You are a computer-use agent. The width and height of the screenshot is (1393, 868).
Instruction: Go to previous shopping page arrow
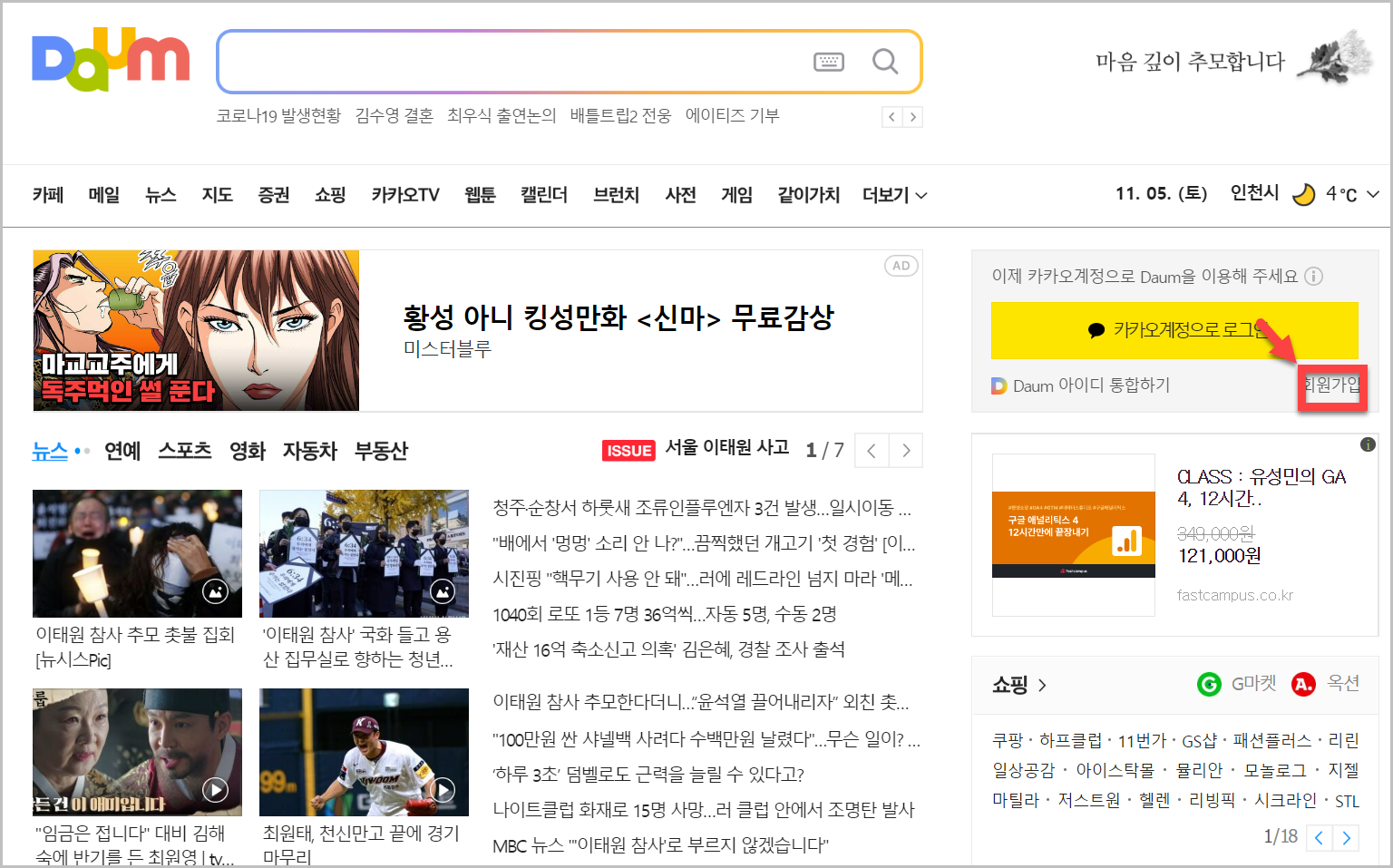1320,838
